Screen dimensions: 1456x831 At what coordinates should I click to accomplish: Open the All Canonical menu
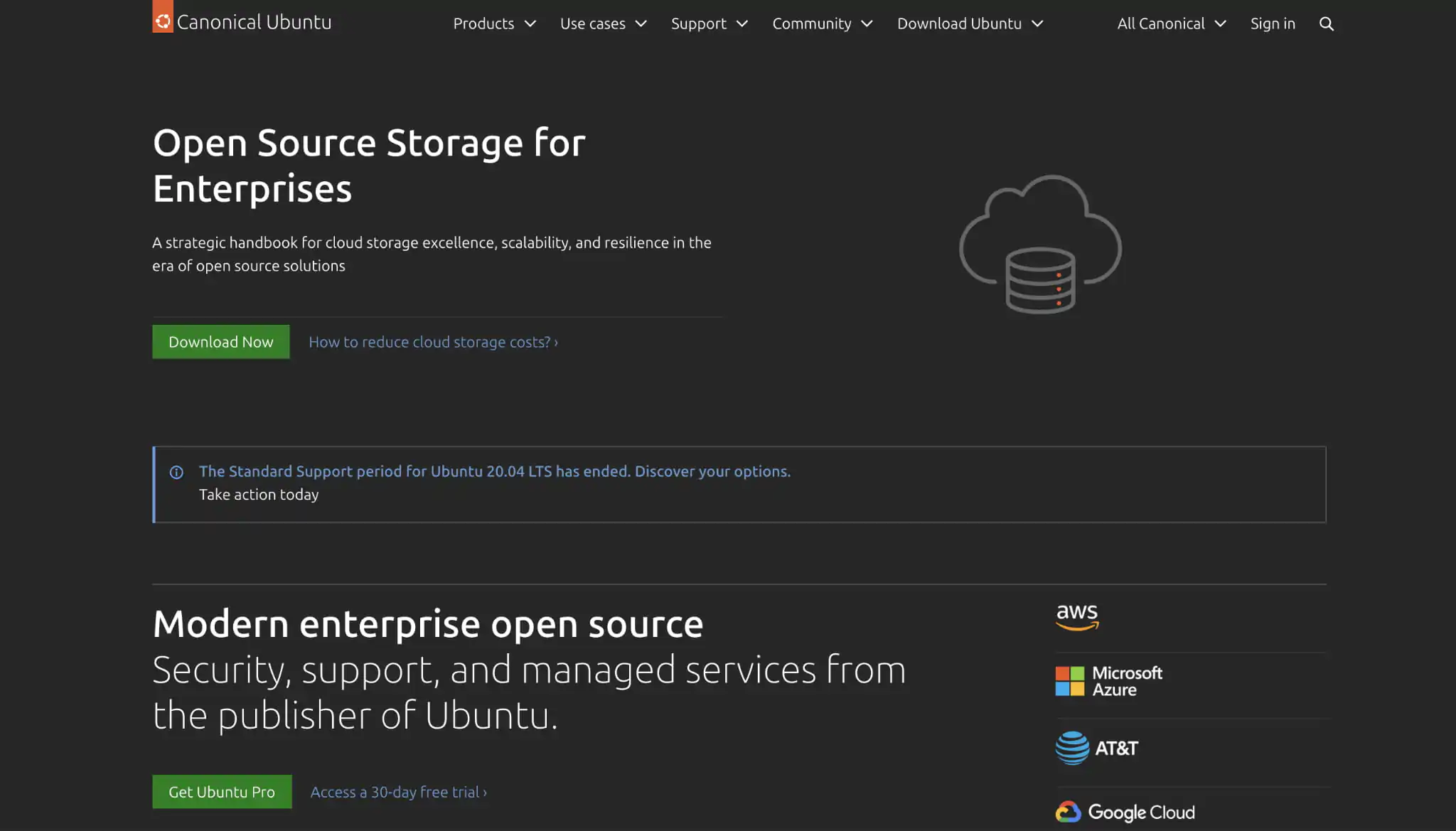point(1172,23)
